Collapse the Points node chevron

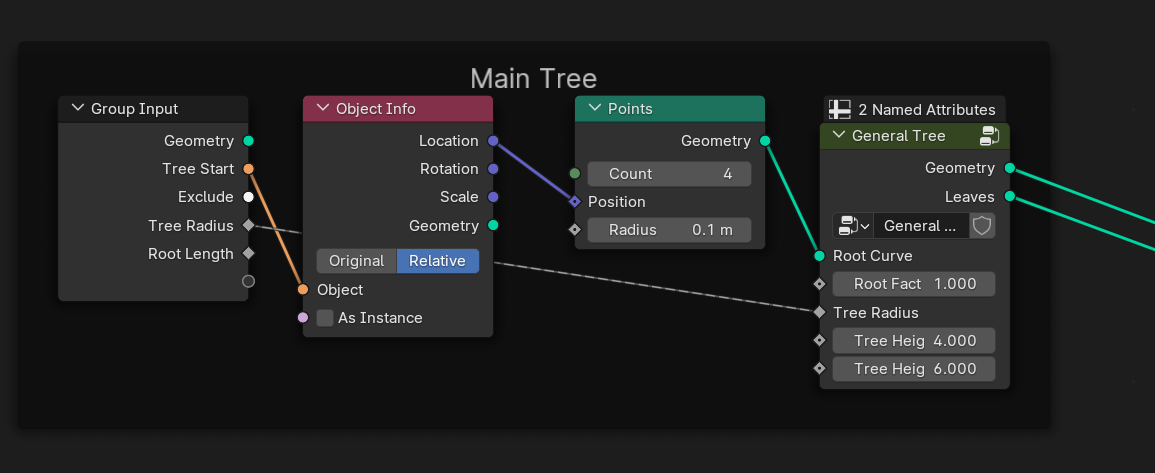(x=594, y=108)
